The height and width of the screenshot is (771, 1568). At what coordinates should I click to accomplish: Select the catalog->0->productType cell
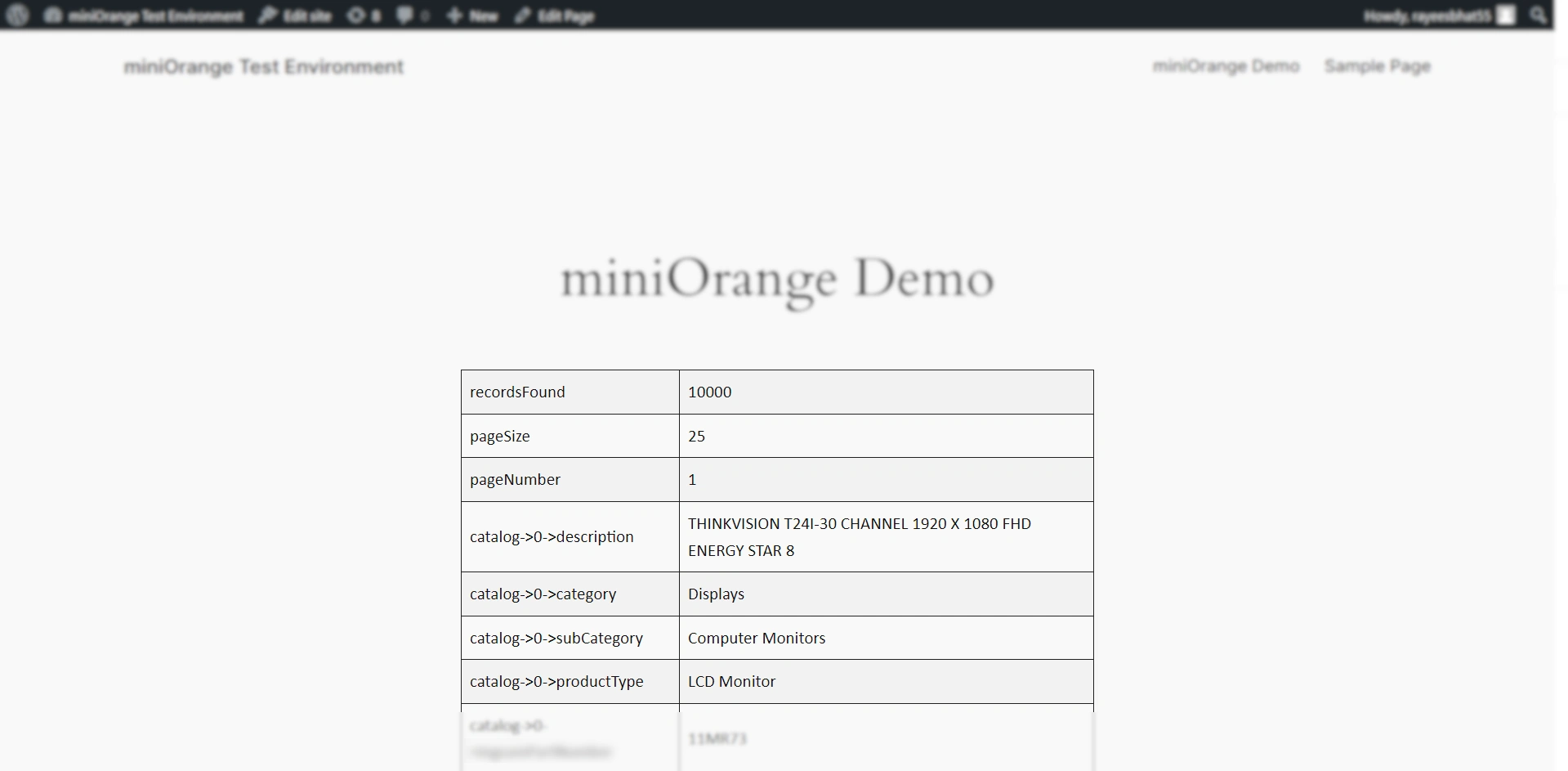click(570, 682)
